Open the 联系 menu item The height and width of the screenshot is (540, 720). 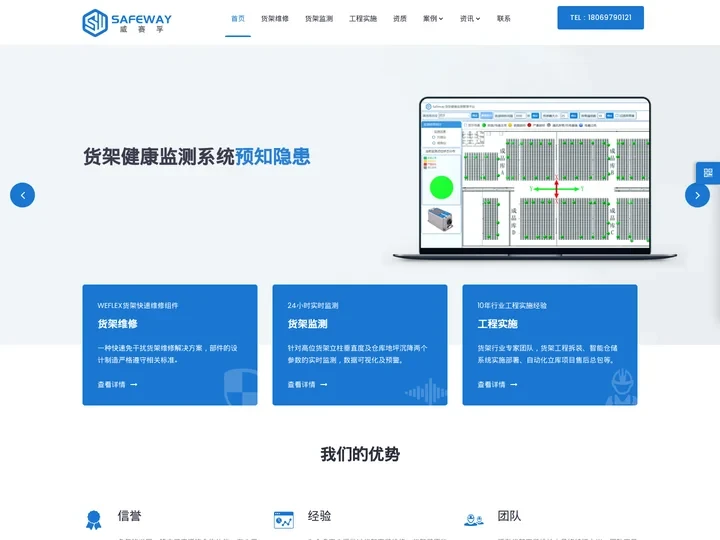[504, 18]
